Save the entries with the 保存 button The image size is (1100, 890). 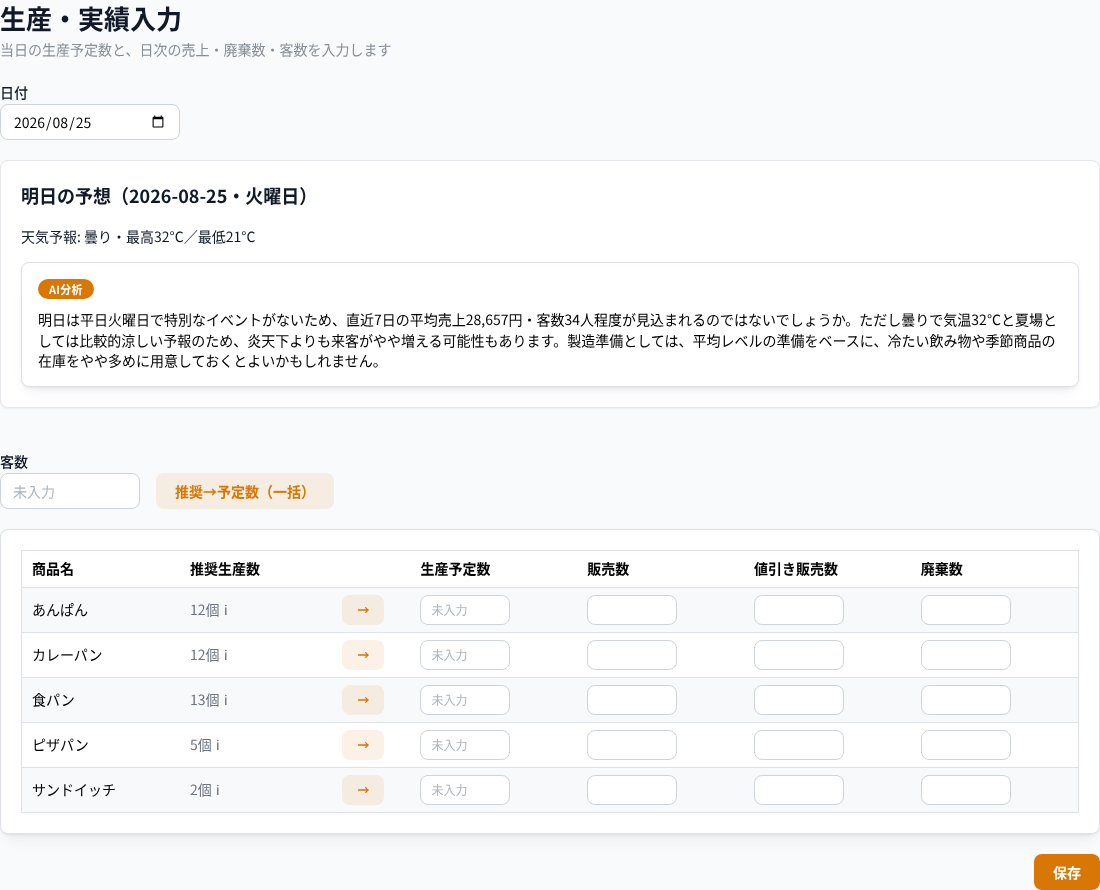point(1066,872)
